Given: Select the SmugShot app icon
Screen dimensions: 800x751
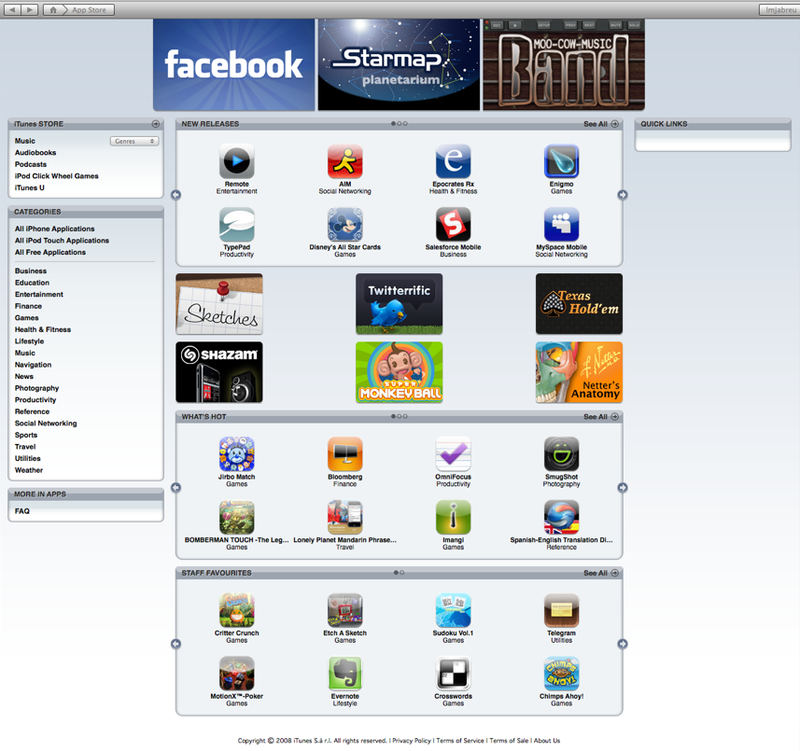Looking at the screenshot, I should coord(561,454).
